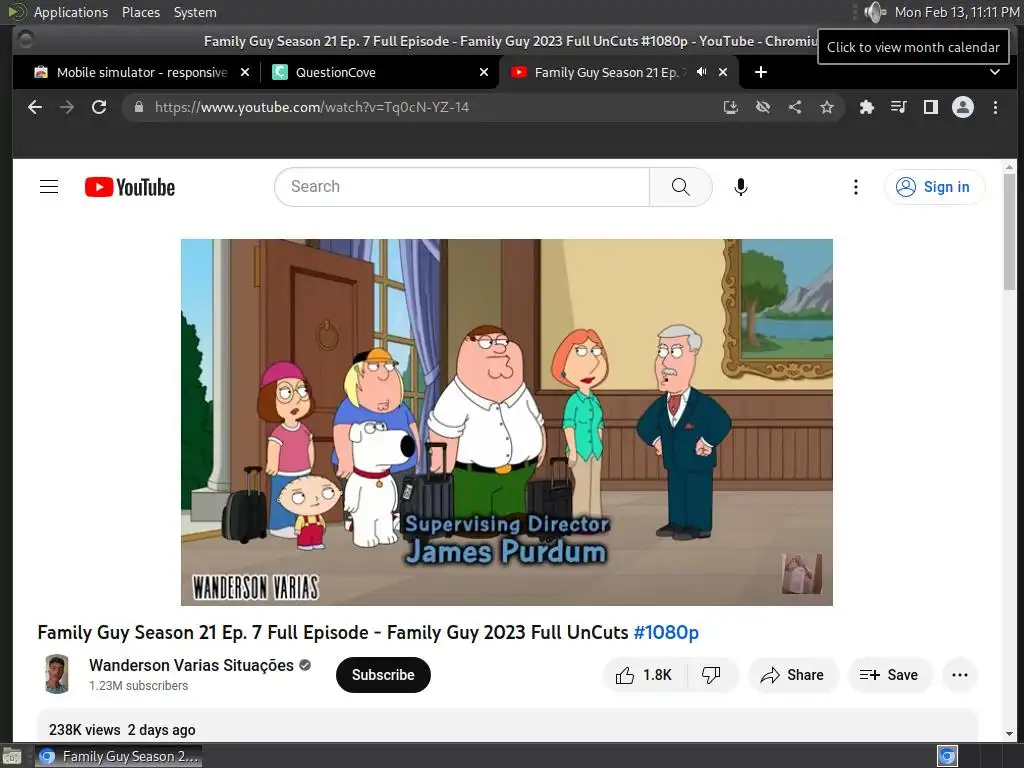Save video to a playlist

(x=889, y=675)
